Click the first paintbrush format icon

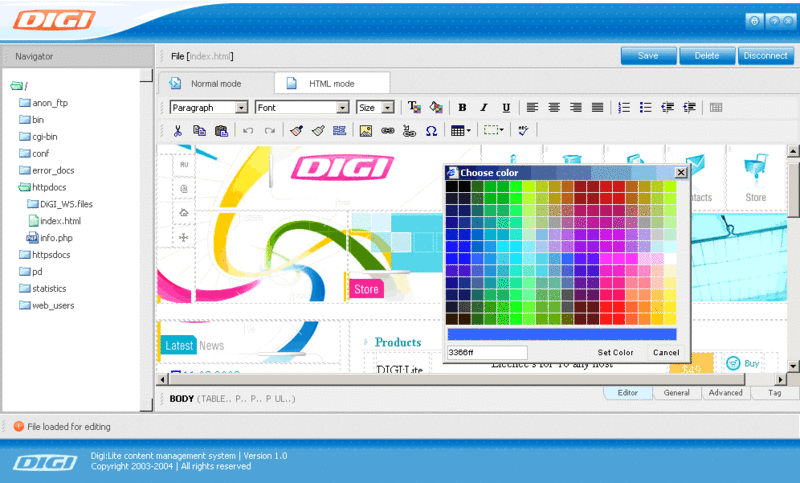point(296,131)
